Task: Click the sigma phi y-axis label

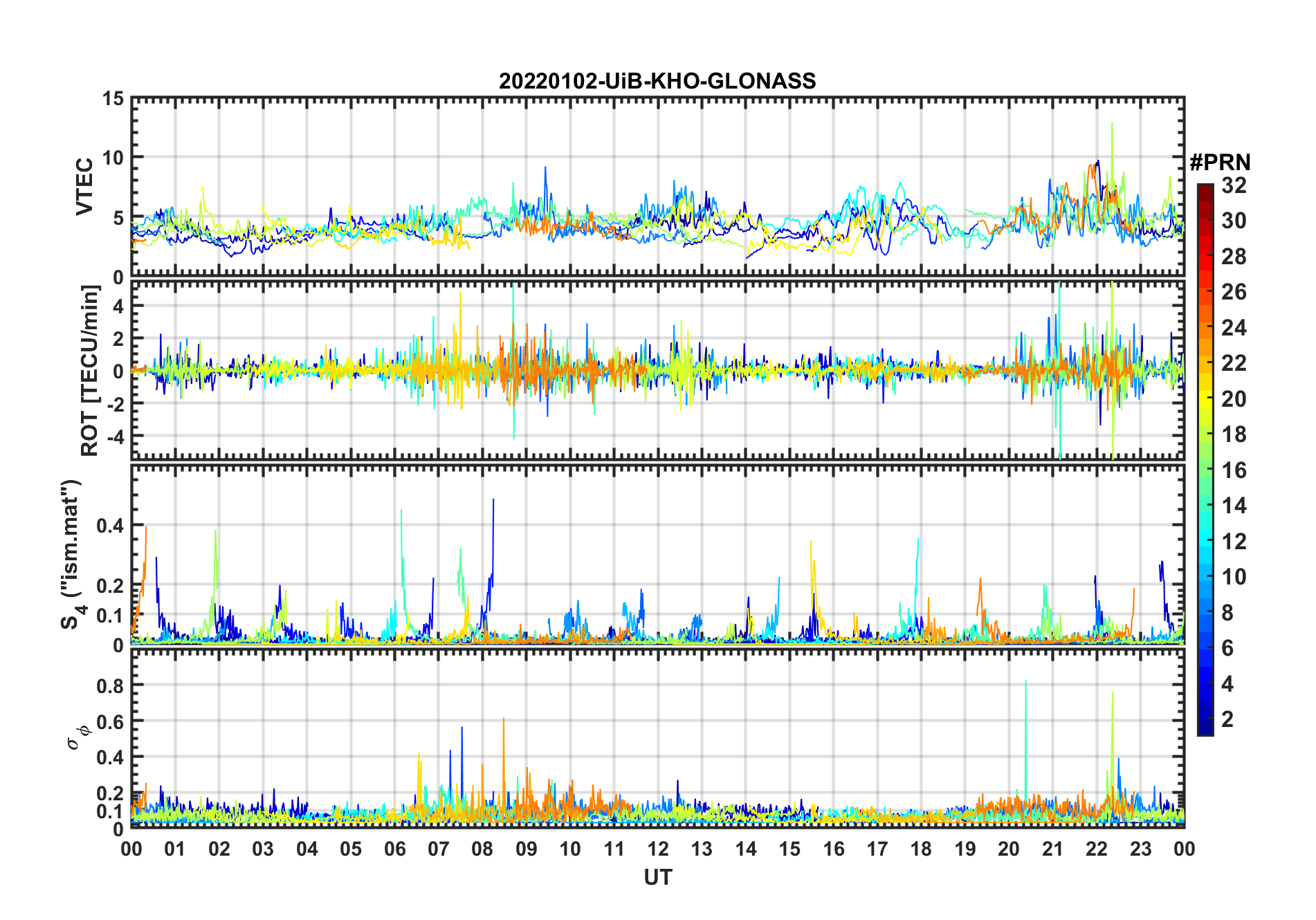Action: coord(77,737)
